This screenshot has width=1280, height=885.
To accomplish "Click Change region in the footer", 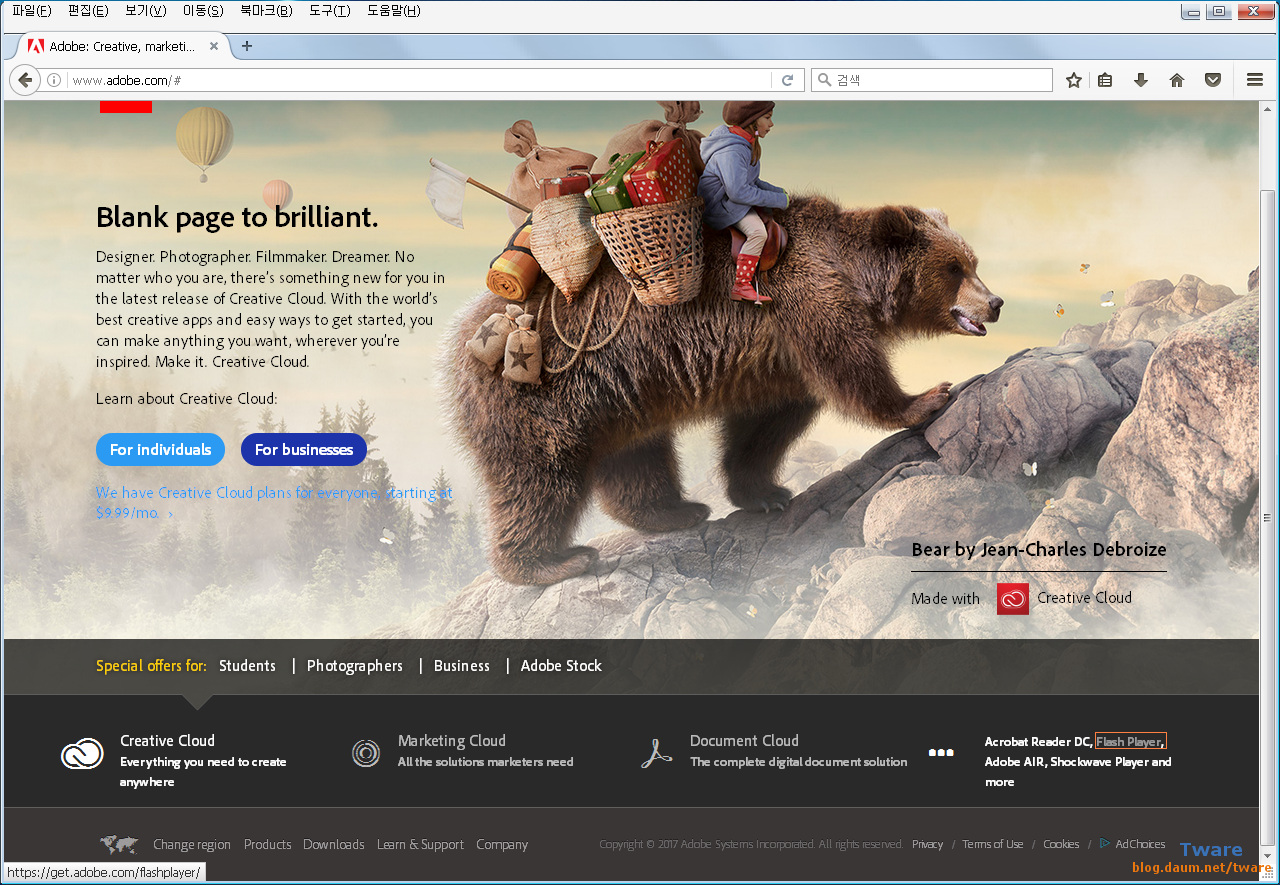I will coord(192,845).
